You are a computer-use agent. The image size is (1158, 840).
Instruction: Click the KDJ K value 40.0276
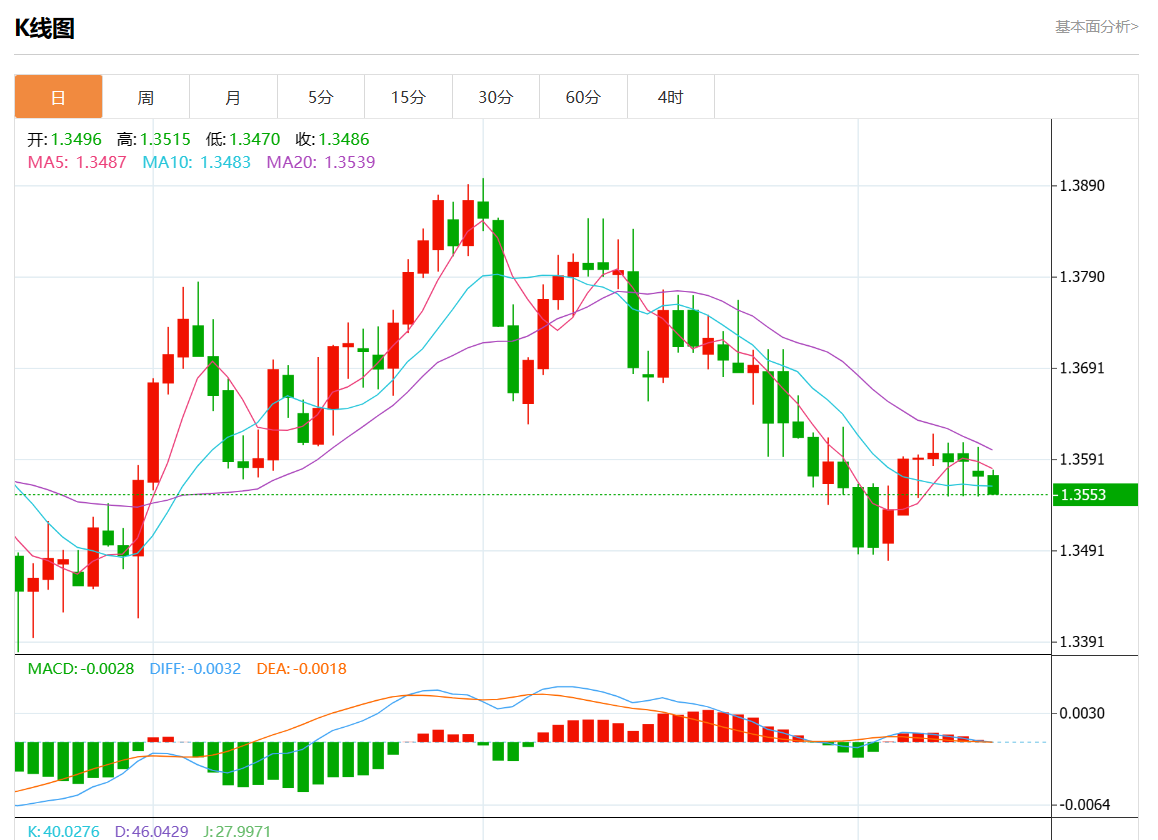[64, 831]
